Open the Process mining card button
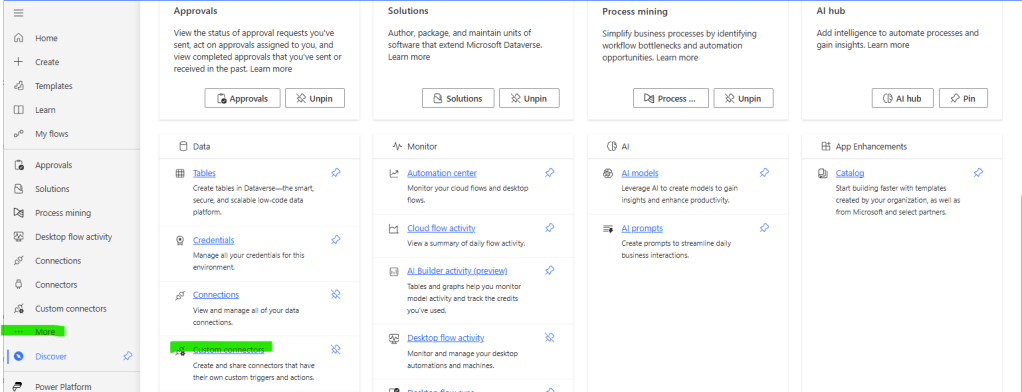The width and height of the screenshot is (1022, 392). tap(670, 98)
